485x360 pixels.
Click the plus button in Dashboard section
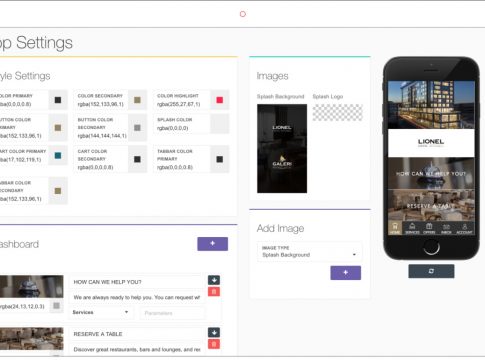(x=212, y=244)
